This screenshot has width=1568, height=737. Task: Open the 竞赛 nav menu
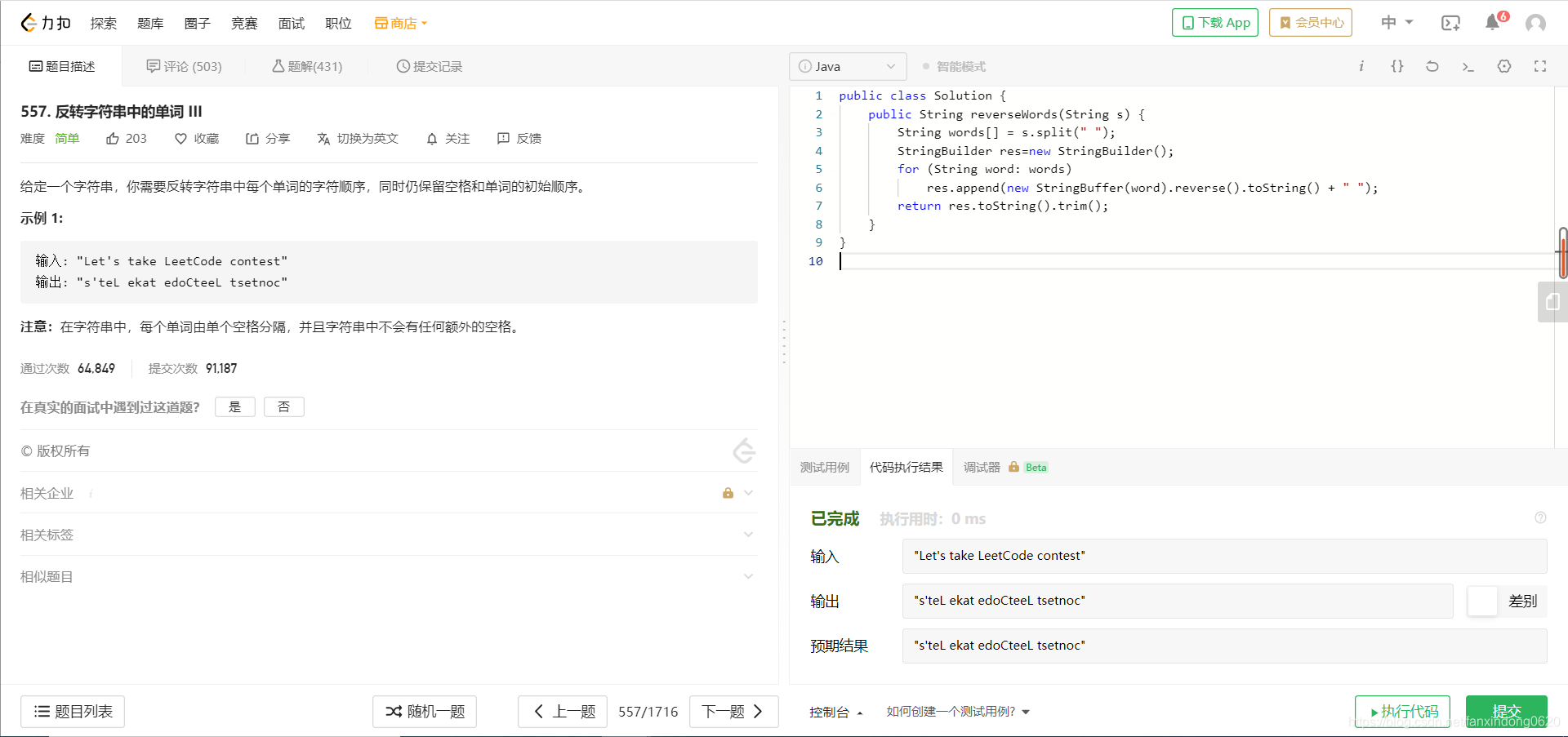244,23
